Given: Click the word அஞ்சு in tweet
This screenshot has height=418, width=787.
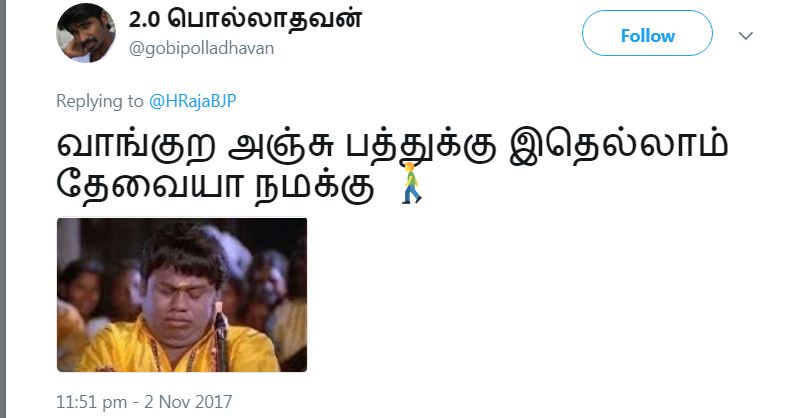Looking at the screenshot, I should (282, 146).
